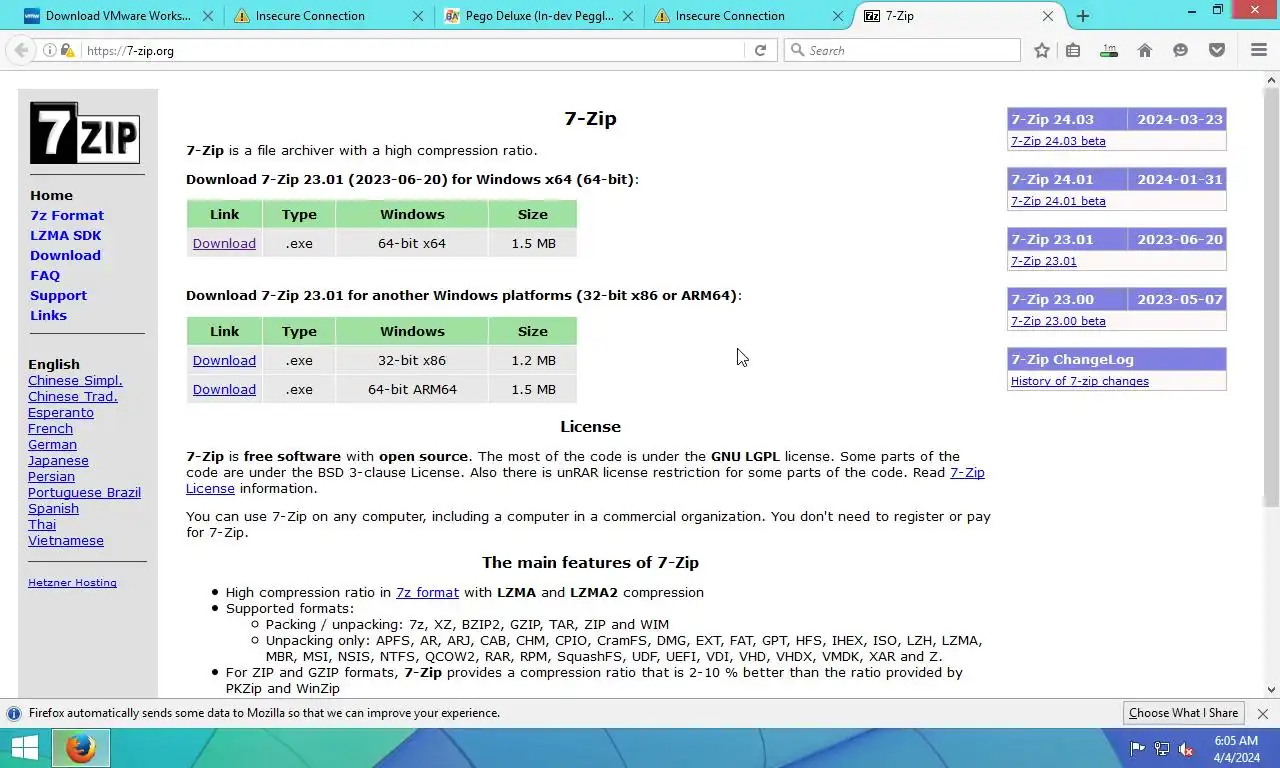Open the site information icon in address bar
1280x768 pixels.
click(x=49, y=50)
